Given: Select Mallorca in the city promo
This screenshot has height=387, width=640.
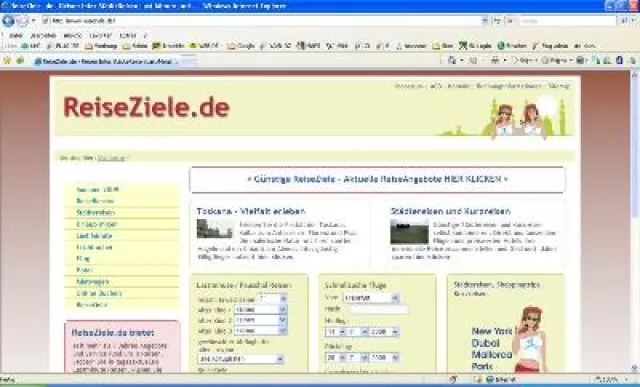Looking at the screenshot, I should (492, 355).
